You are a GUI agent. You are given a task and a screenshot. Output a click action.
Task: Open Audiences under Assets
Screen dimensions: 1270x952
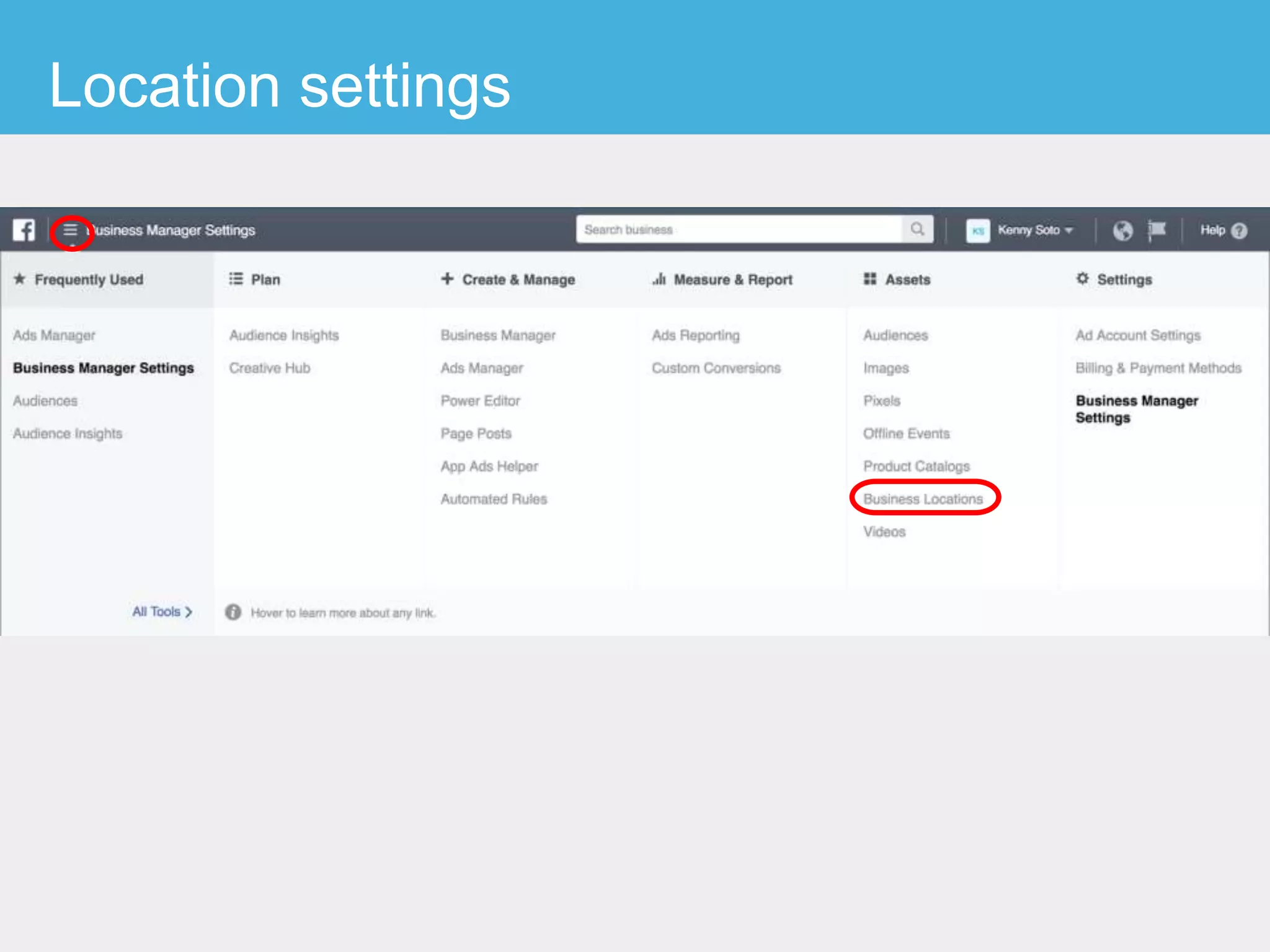point(895,335)
